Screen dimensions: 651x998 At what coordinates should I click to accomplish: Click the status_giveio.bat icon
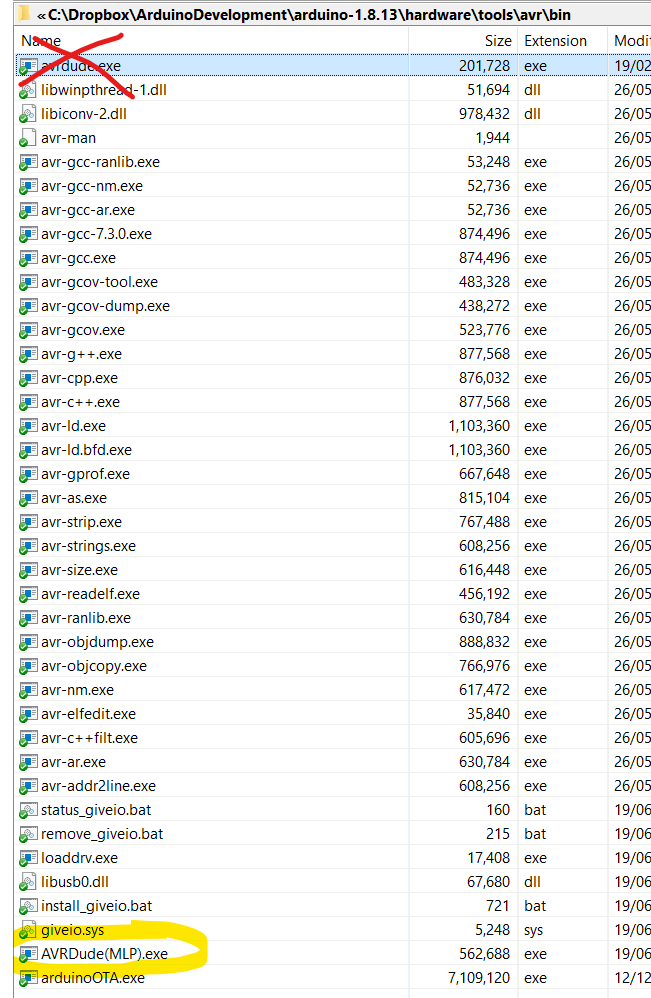click(27, 810)
